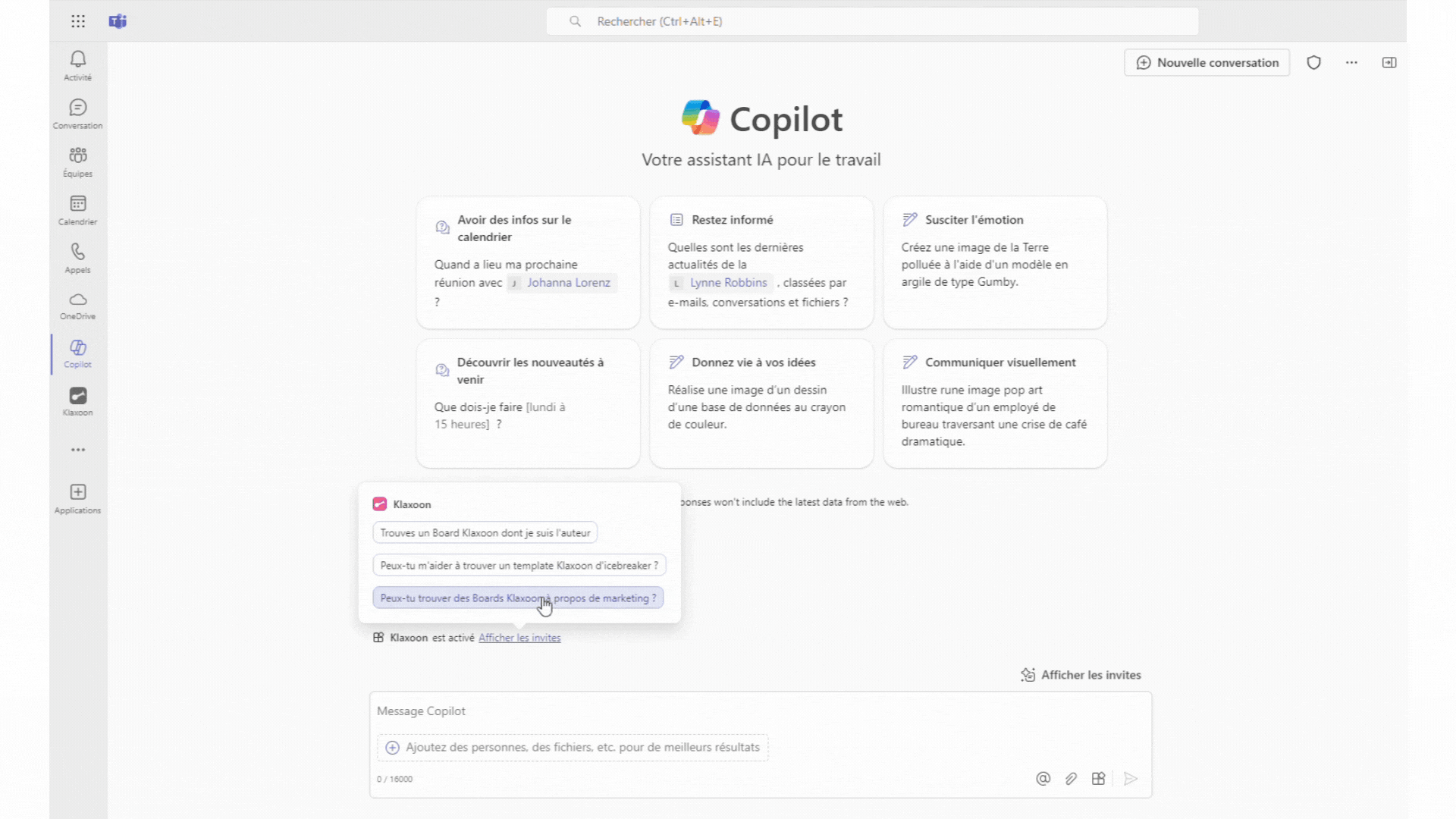Click the protection shield icon
The height and width of the screenshot is (819, 1456).
pos(1313,63)
